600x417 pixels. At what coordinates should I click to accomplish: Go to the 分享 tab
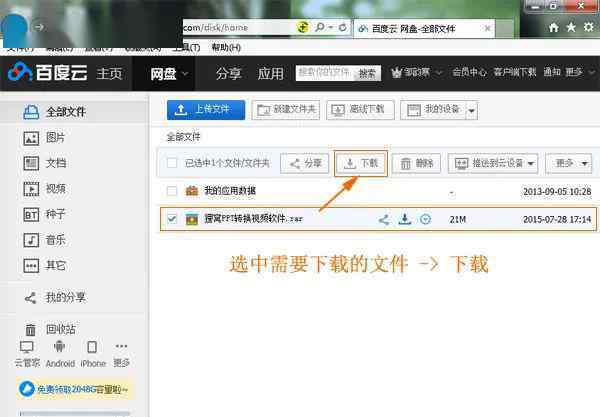click(228, 73)
